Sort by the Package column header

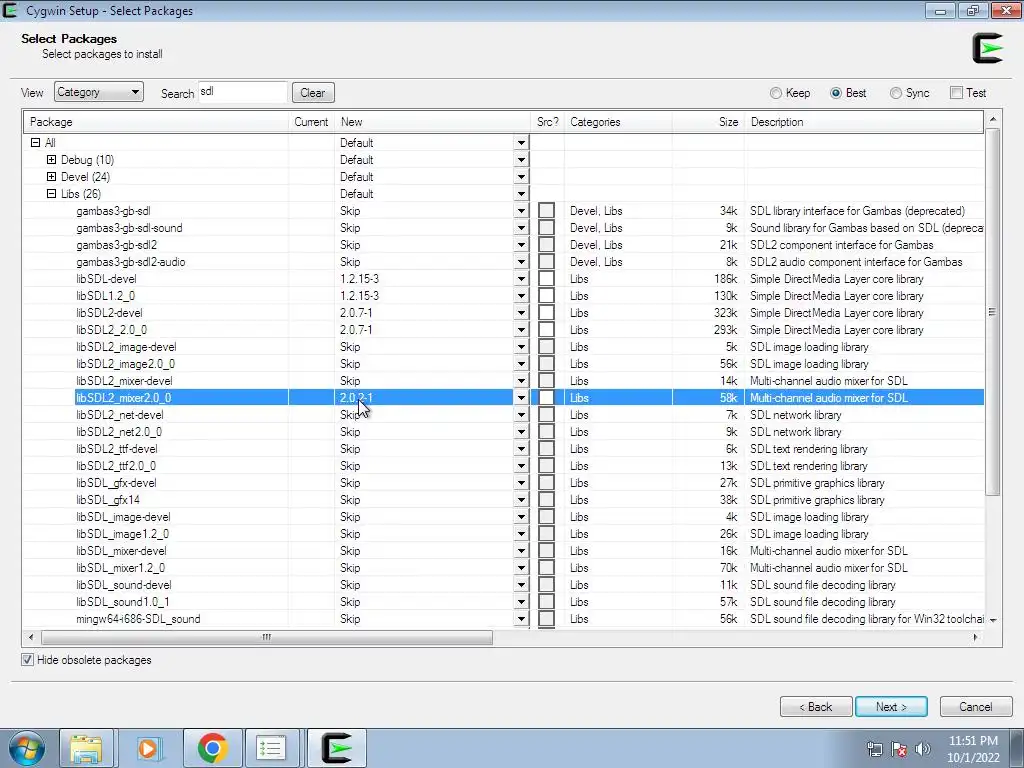point(156,122)
